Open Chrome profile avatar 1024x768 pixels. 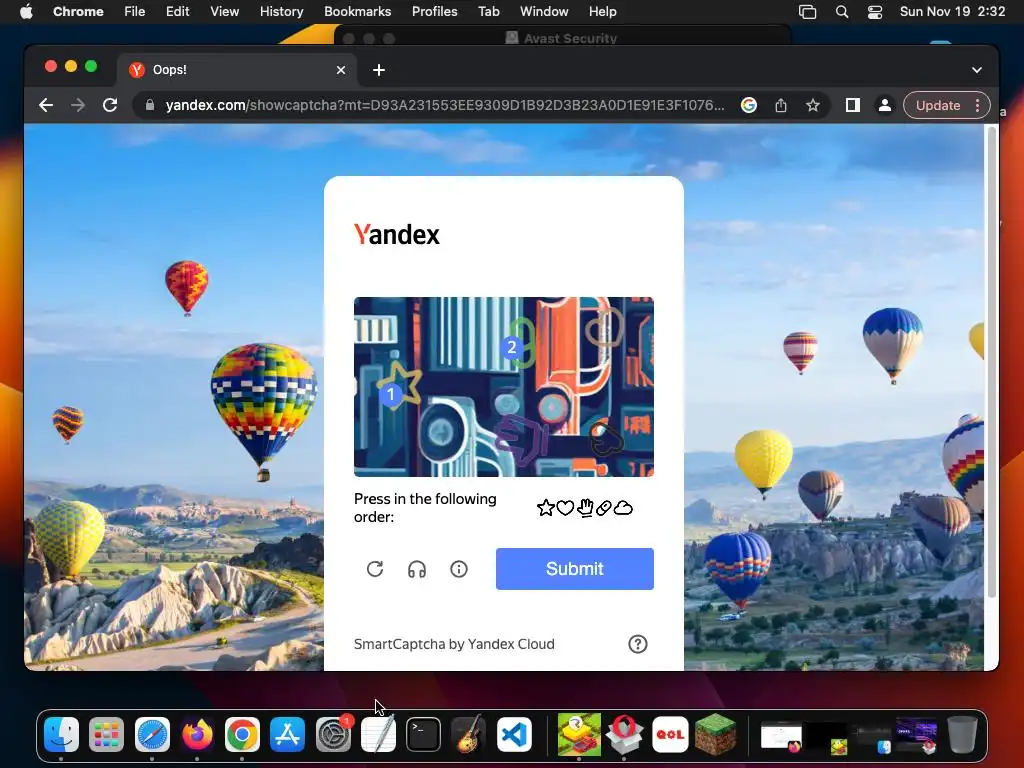[884, 105]
